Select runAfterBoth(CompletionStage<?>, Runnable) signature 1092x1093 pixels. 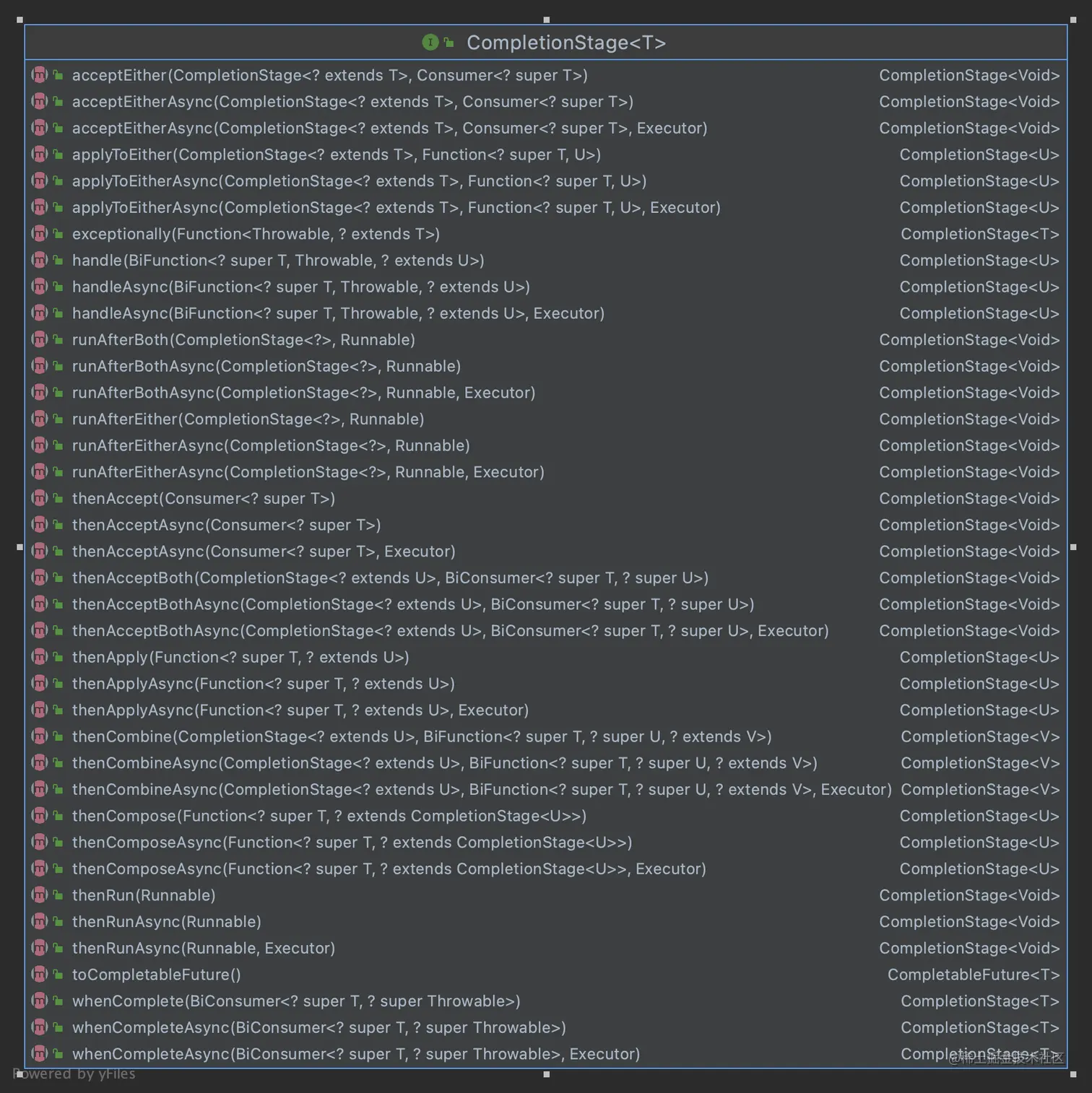pos(244,340)
